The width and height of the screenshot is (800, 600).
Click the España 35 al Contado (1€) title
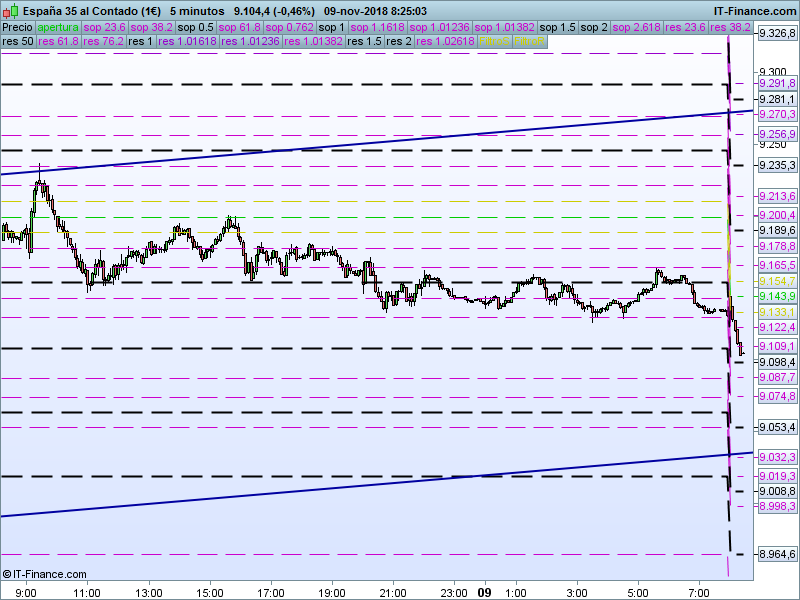tap(92, 11)
